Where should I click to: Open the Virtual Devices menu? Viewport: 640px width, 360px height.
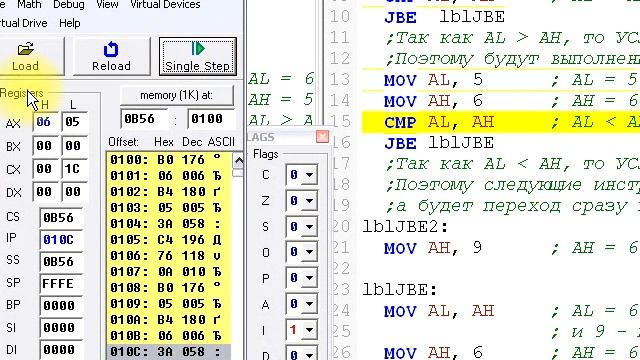tap(165, 5)
